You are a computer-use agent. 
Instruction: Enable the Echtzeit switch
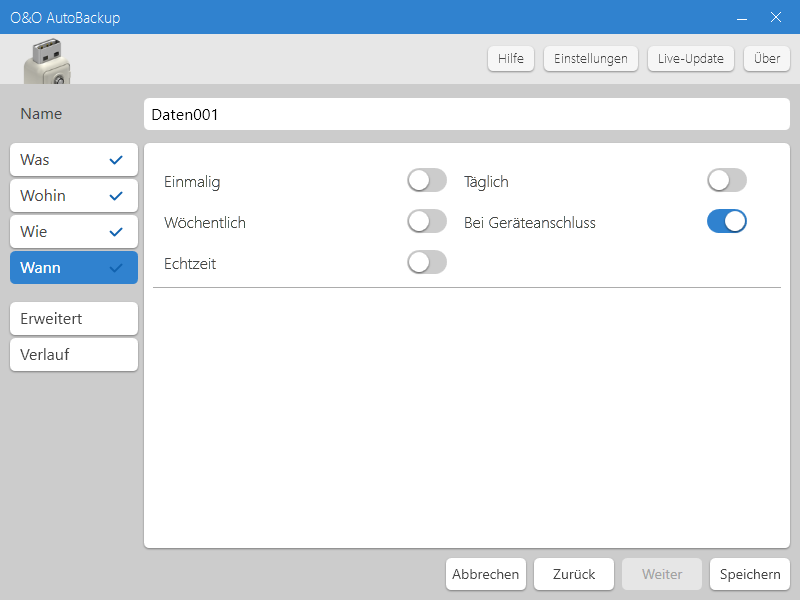click(427, 262)
